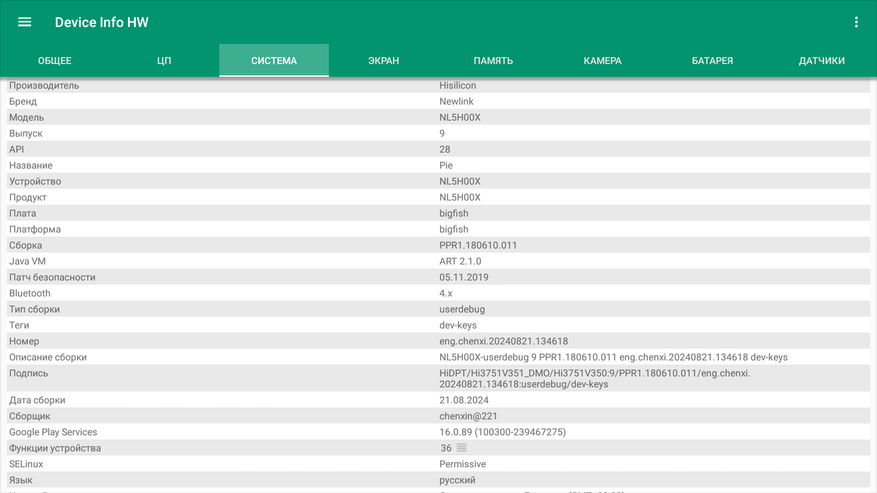
Task: Click the Язык row label
Action: pos(21,480)
